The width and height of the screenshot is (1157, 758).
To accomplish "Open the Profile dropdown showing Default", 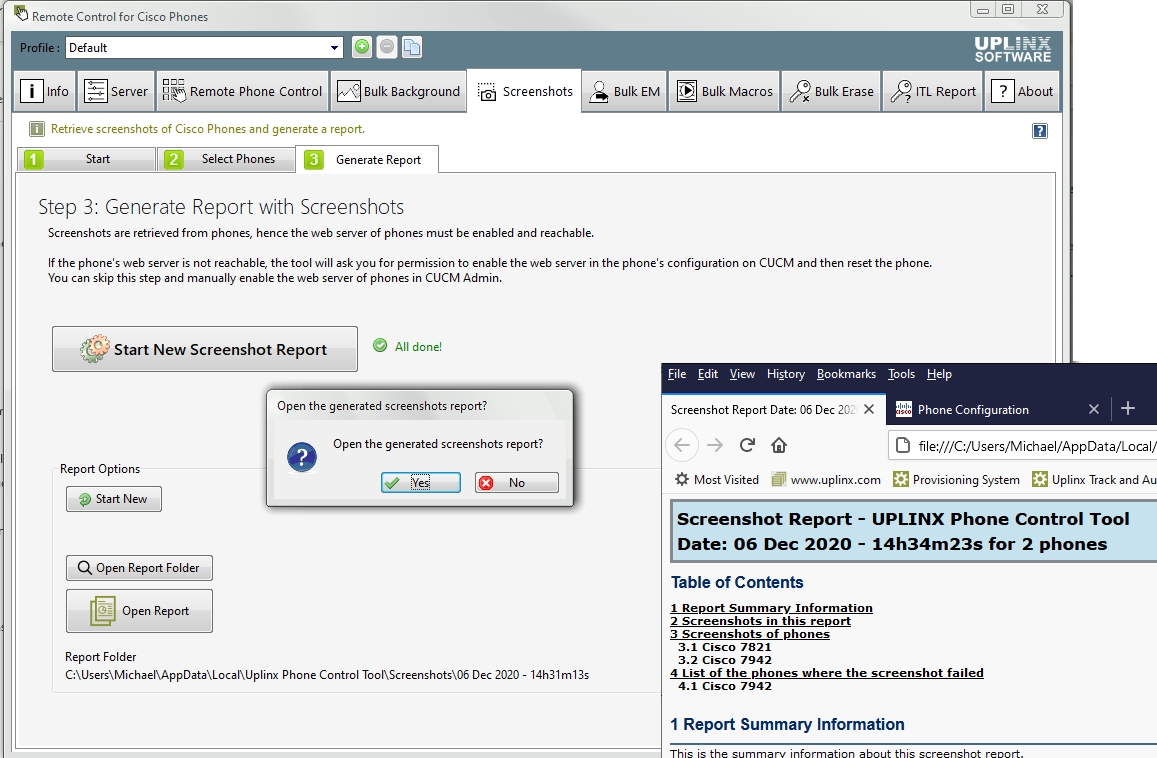I will (204, 48).
